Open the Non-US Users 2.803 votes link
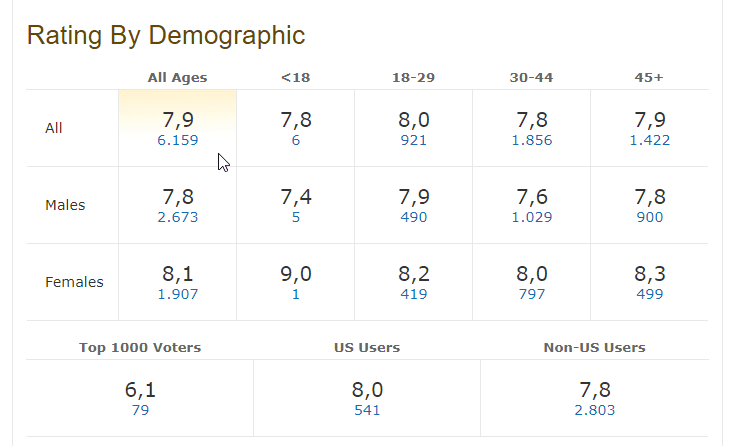The height and width of the screenshot is (446, 738). pyautogui.click(x=594, y=410)
